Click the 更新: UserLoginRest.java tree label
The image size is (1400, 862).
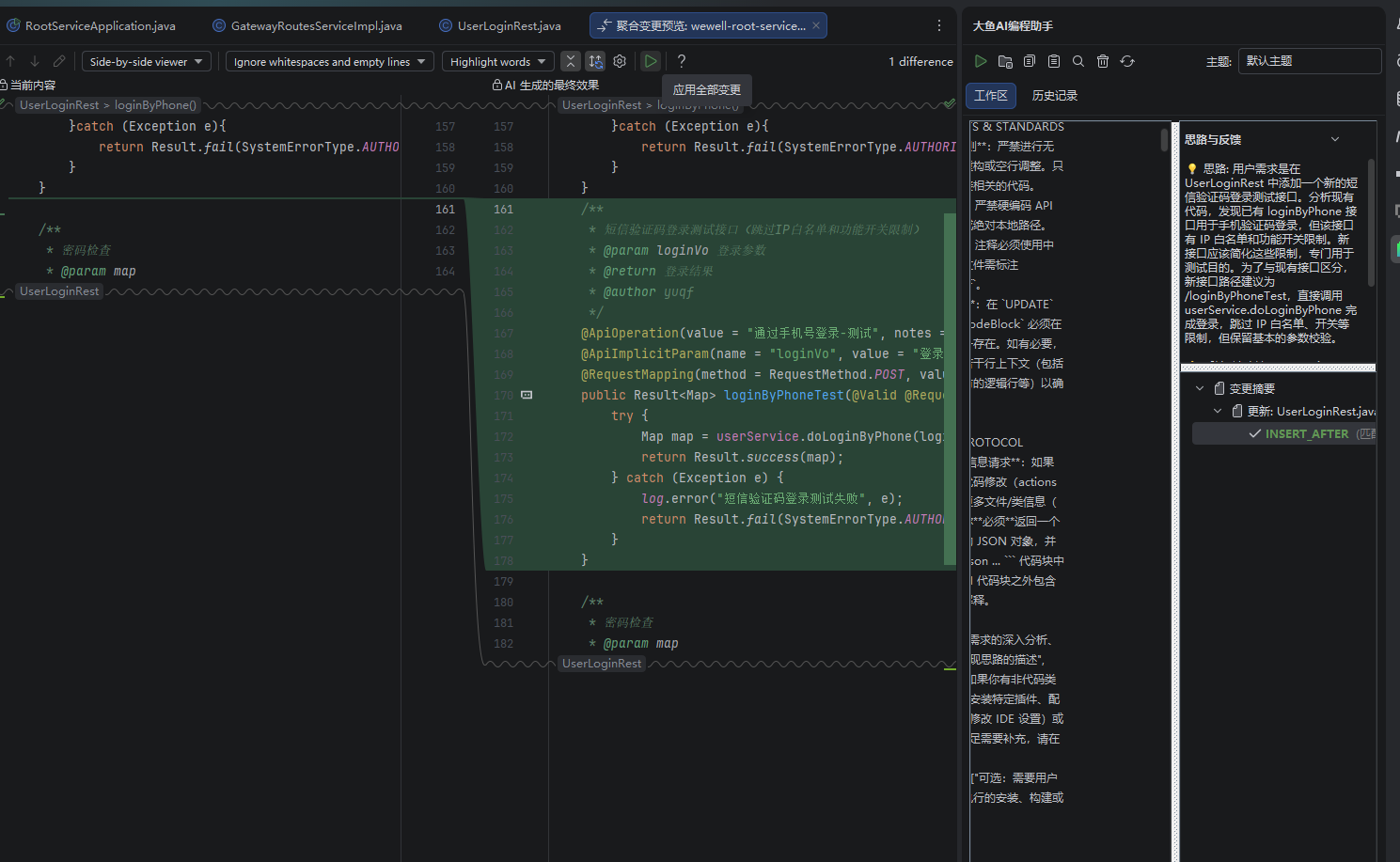click(x=1311, y=411)
